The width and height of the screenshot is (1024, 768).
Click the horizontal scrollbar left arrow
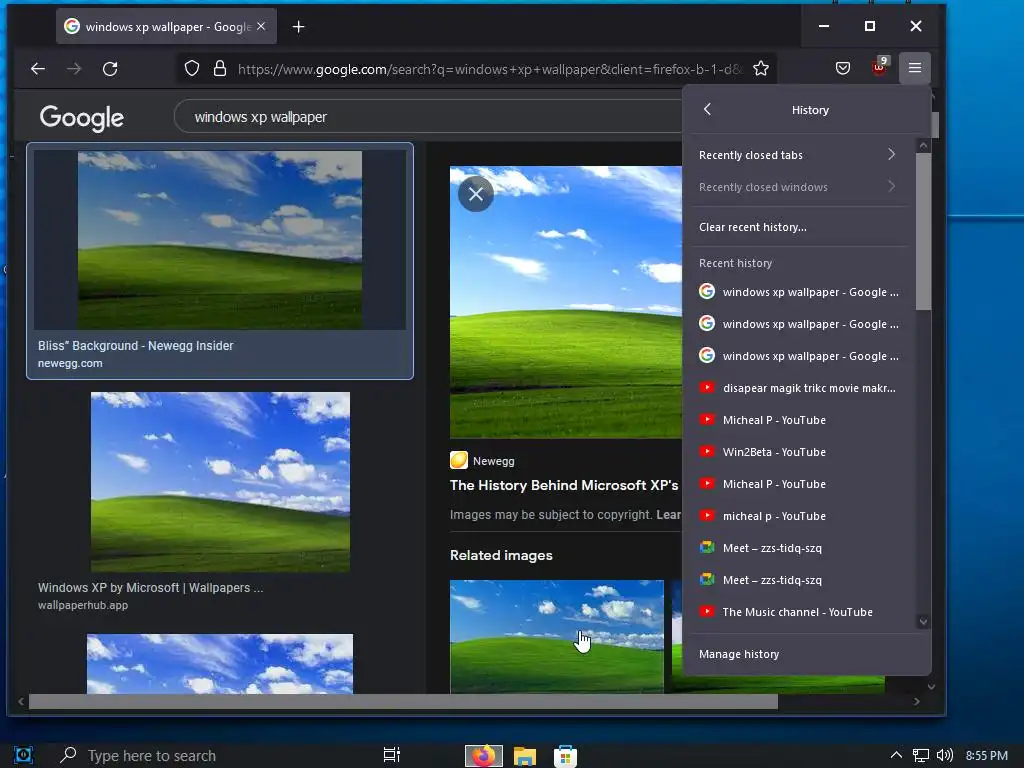[x=21, y=701]
